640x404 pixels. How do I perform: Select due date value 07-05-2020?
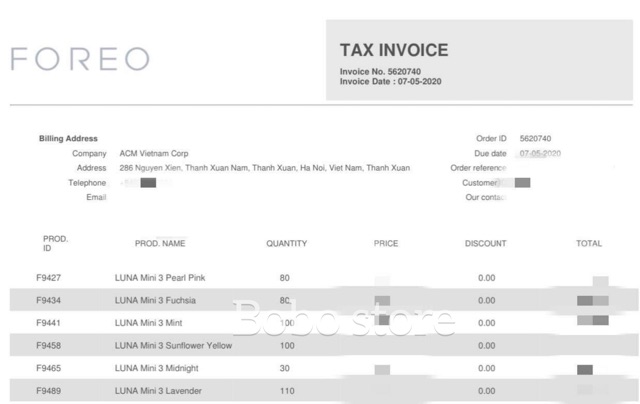[x=540, y=153]
